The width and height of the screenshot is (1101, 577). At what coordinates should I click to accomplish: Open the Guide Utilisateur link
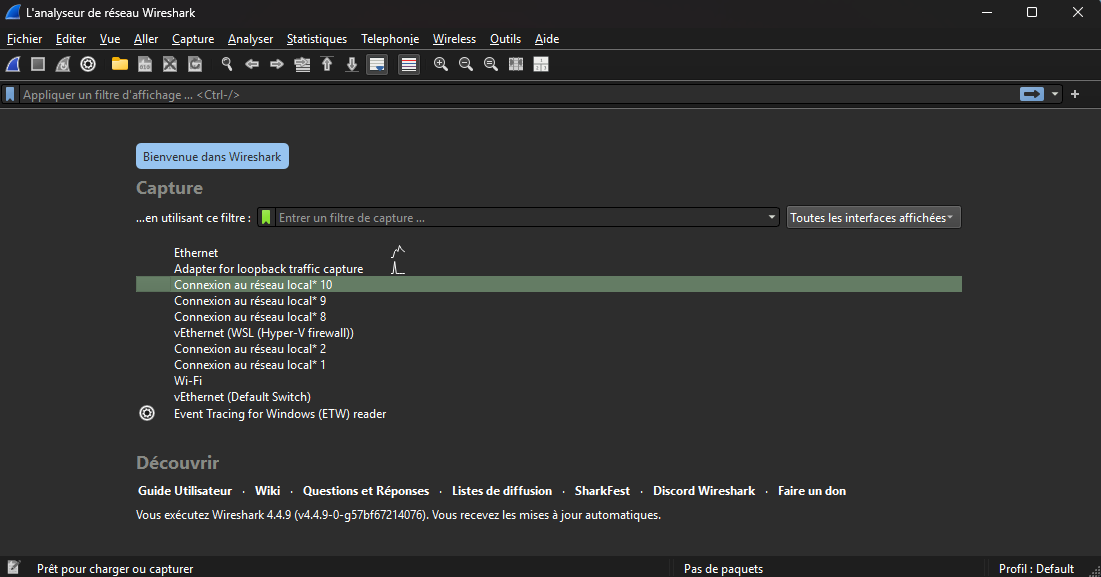tap(185, 491)
